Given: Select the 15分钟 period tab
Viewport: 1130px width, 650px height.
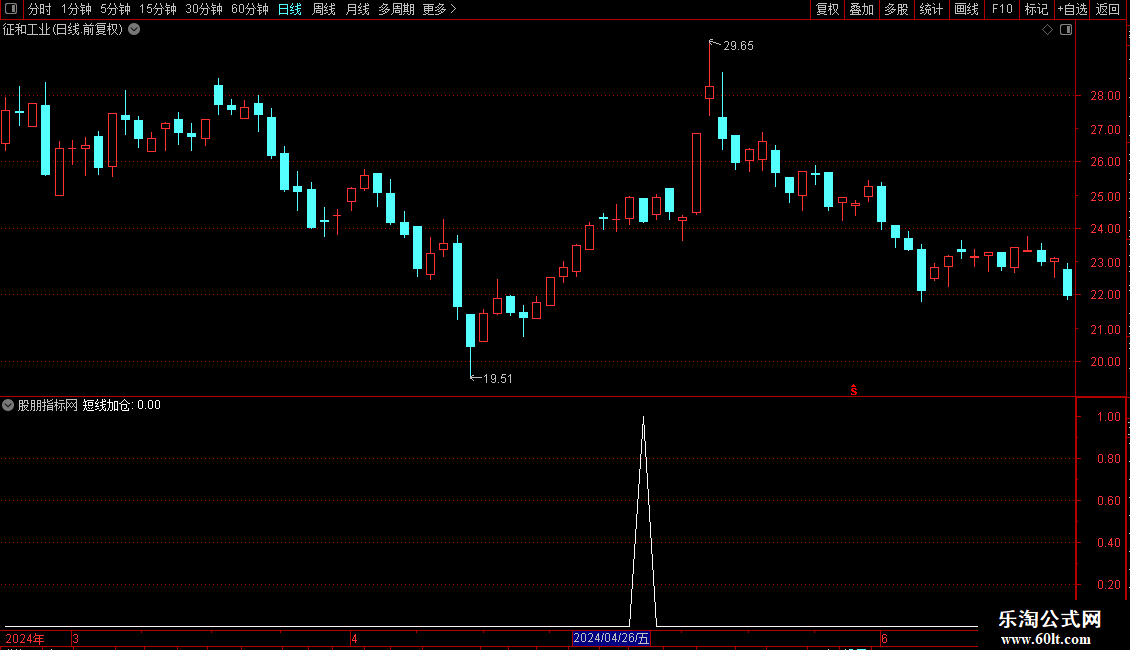Looking at the screenshot, I should point(157,9).
